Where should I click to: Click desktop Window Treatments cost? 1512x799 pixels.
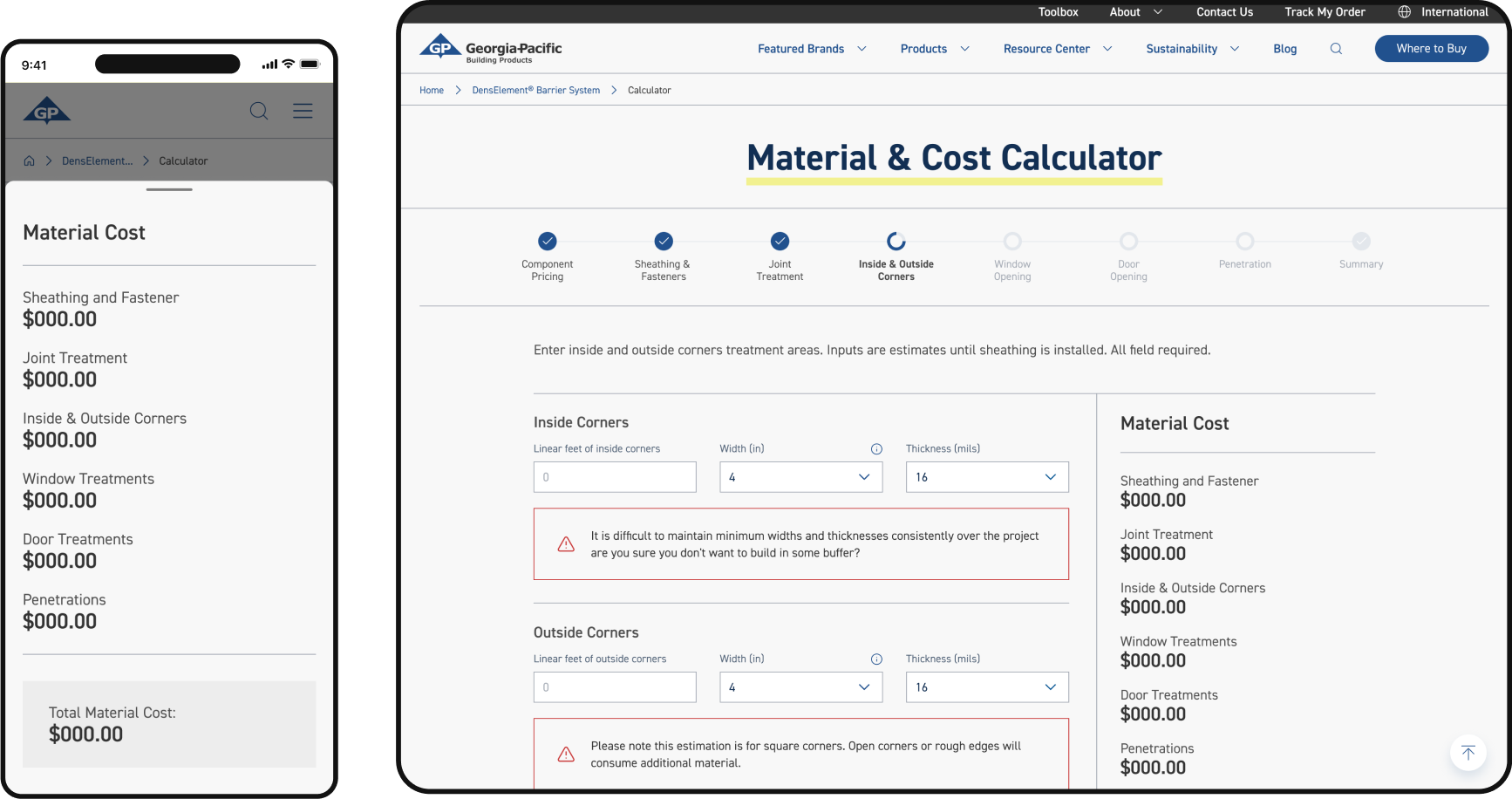pos(1178,652)
